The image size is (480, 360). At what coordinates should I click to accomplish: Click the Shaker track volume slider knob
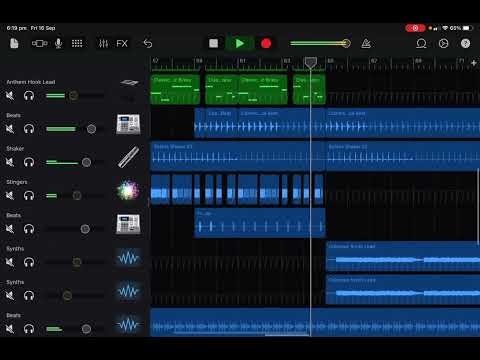(87, 162)
